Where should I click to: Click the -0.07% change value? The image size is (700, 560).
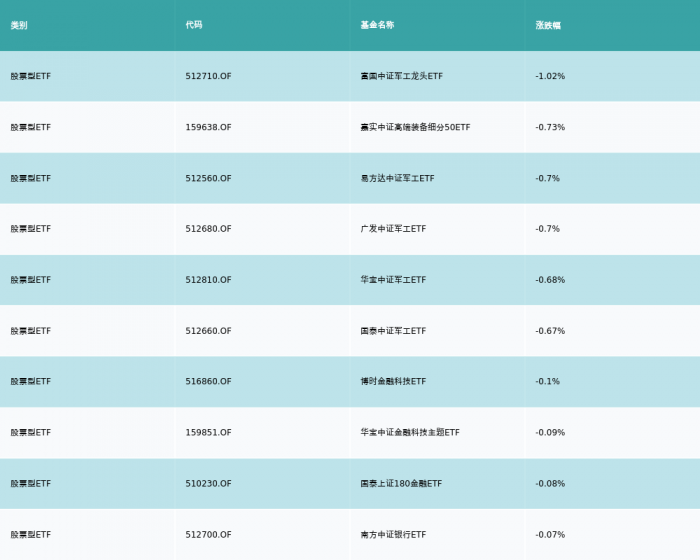coord(550,535)
